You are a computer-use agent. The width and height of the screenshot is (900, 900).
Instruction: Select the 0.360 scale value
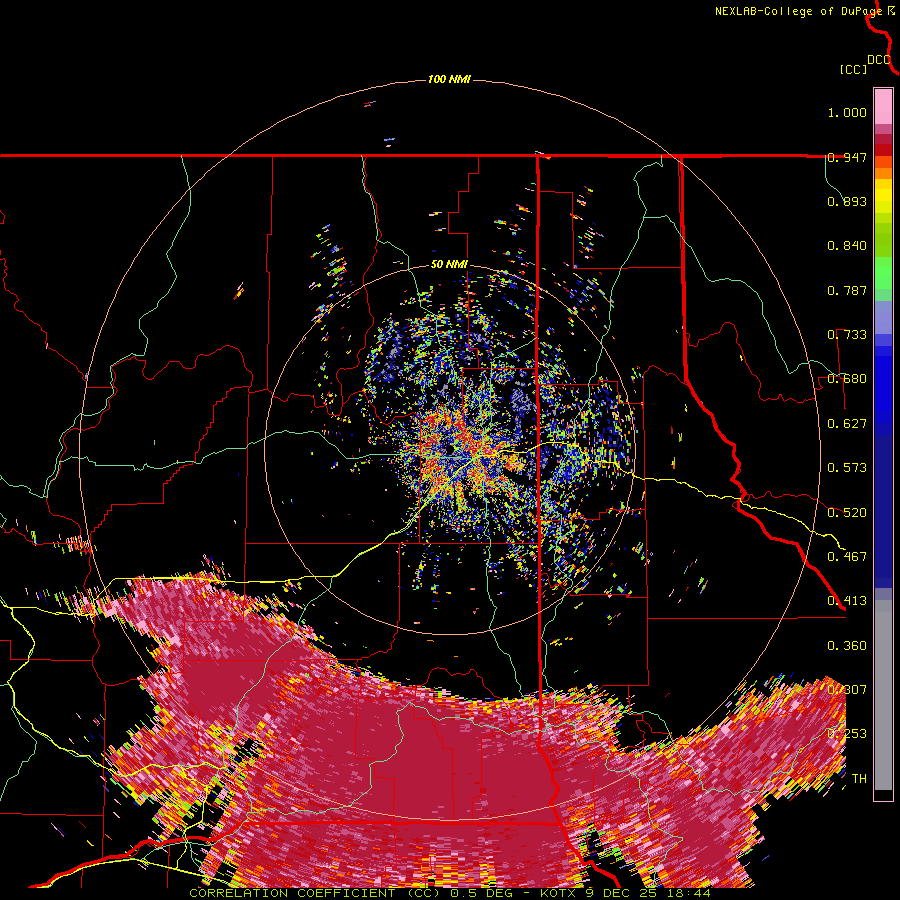pyautogui.click(x=847, y=646)
